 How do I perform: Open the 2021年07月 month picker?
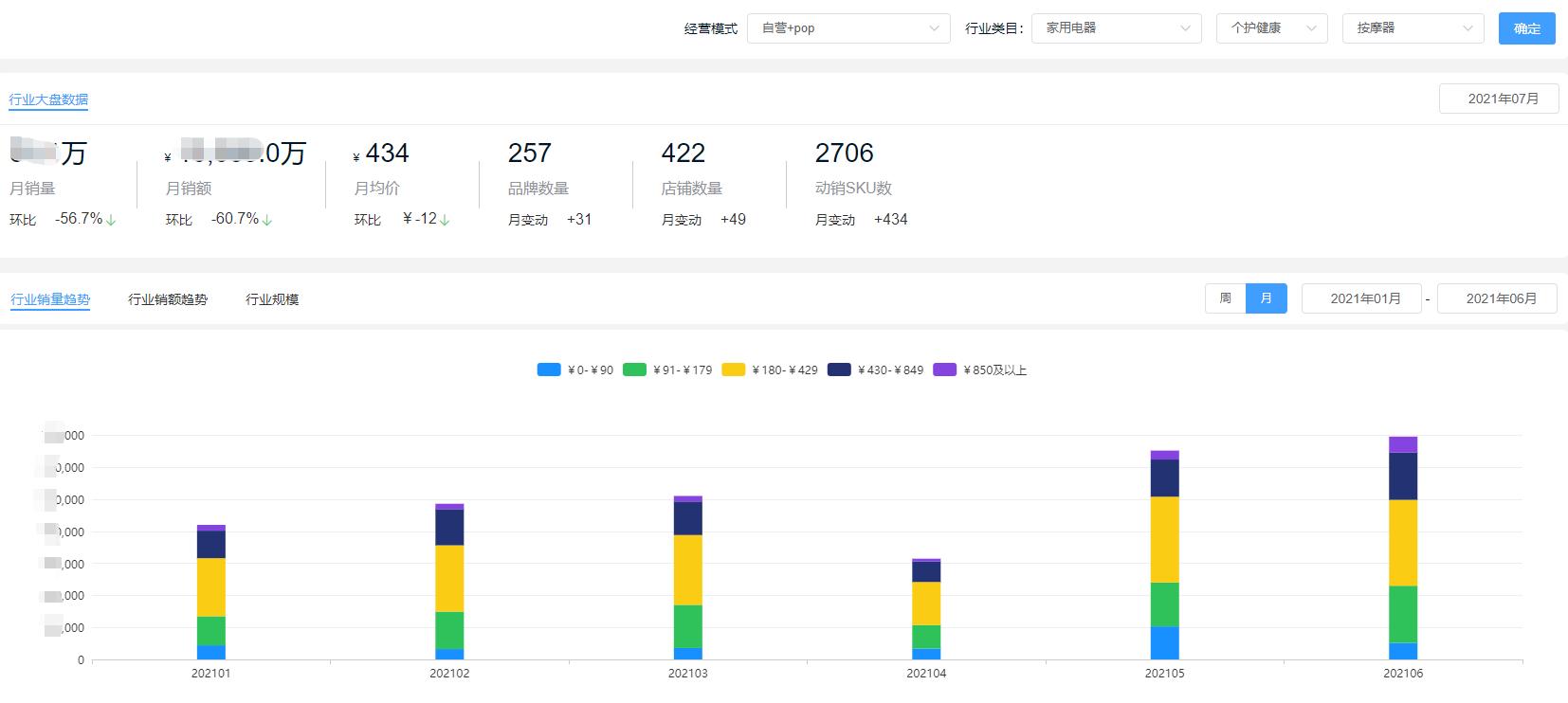tap(1498, 99)
